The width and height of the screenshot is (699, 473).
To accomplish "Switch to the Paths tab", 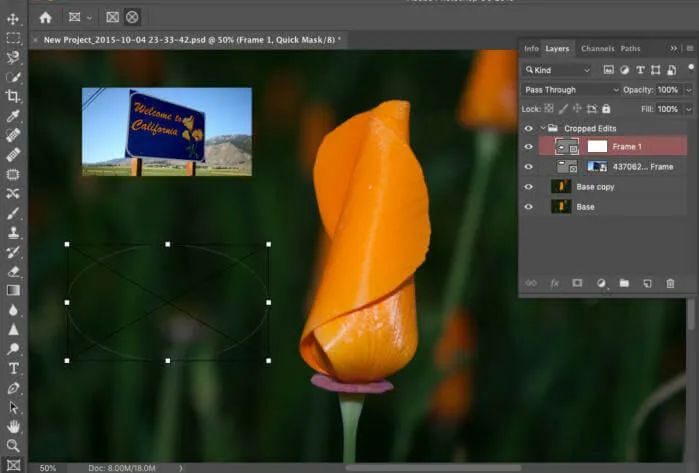I will click(630, 48).
